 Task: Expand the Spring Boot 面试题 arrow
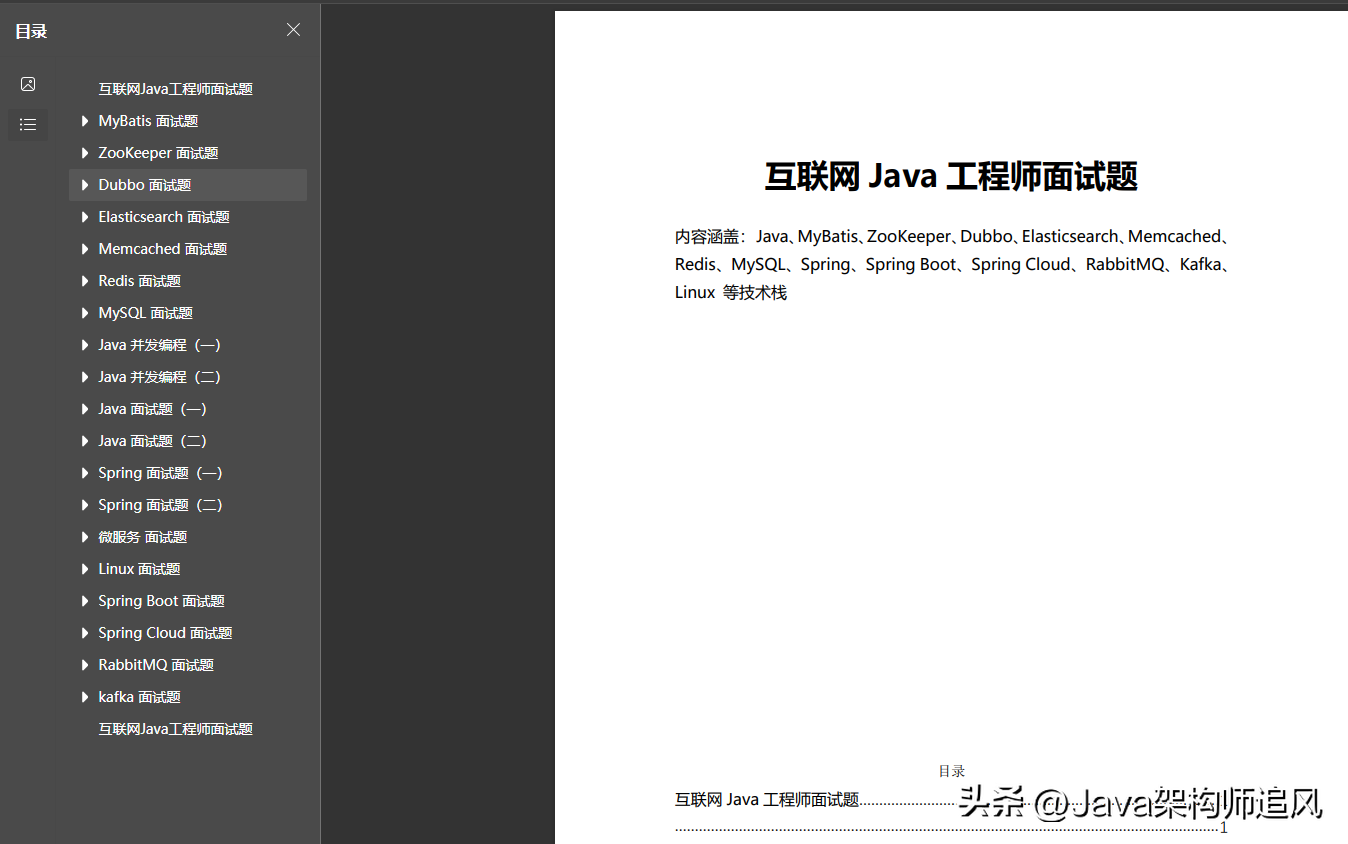tap(85, 601)
